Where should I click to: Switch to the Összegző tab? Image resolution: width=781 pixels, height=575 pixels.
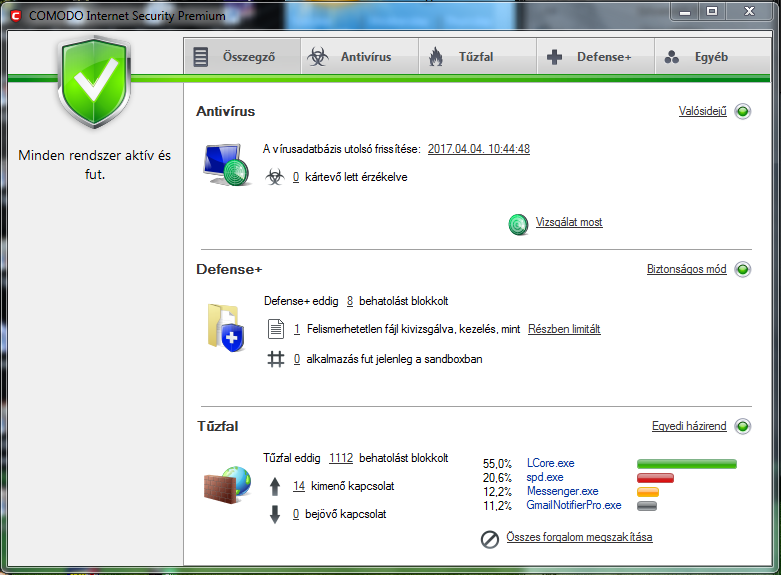[x=242, y=57]
